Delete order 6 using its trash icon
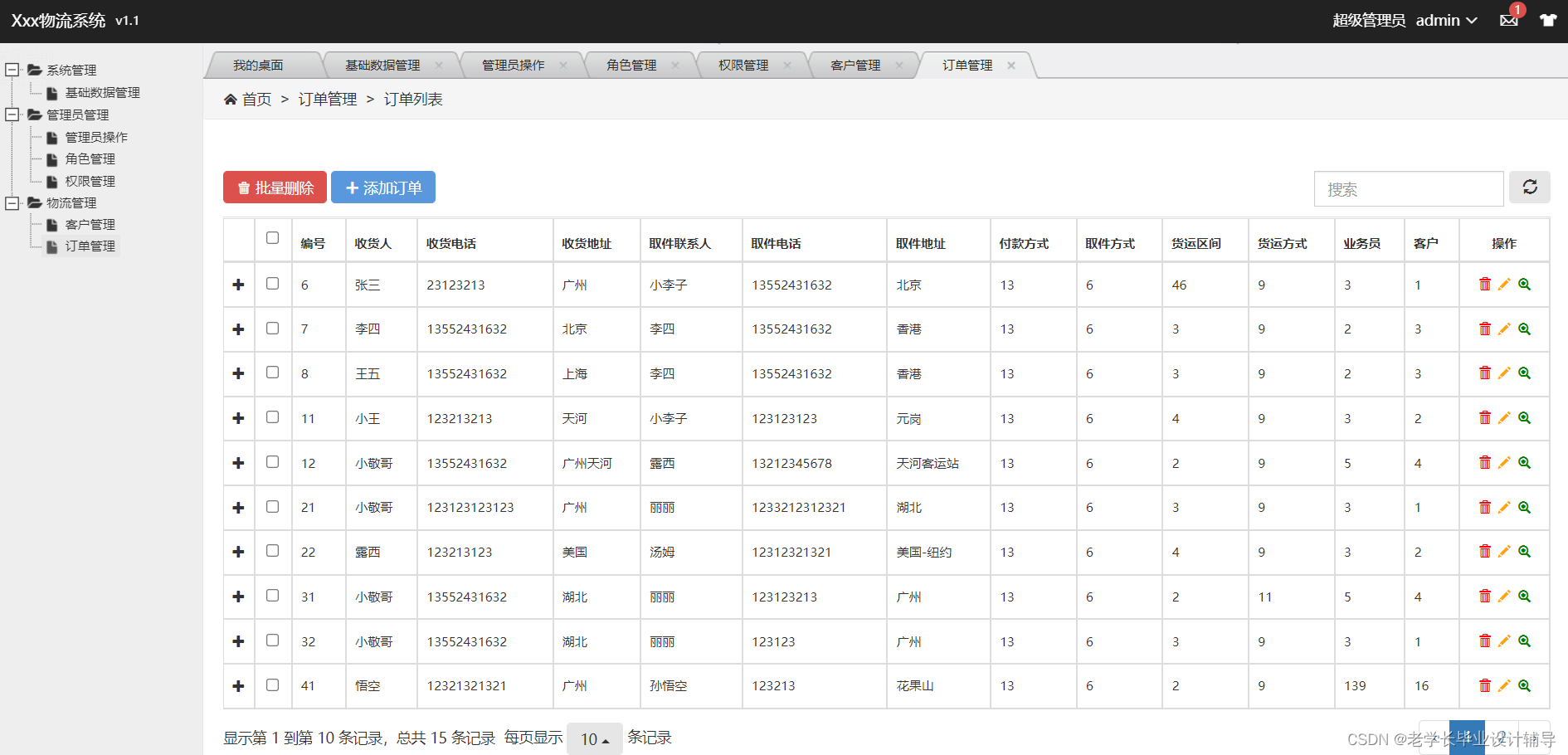Image resolution: width=1568 pixels, height=755 pixels. pos(1485,284)
